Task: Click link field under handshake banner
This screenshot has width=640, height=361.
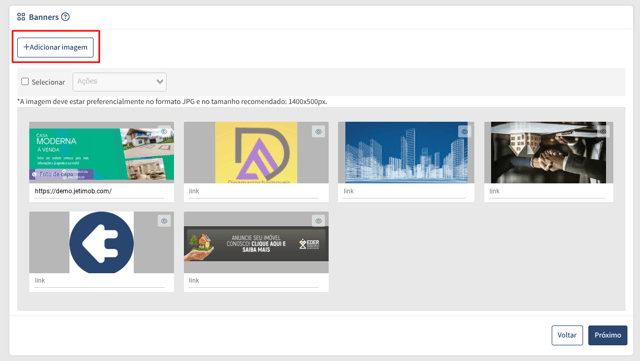Action: 547,191
